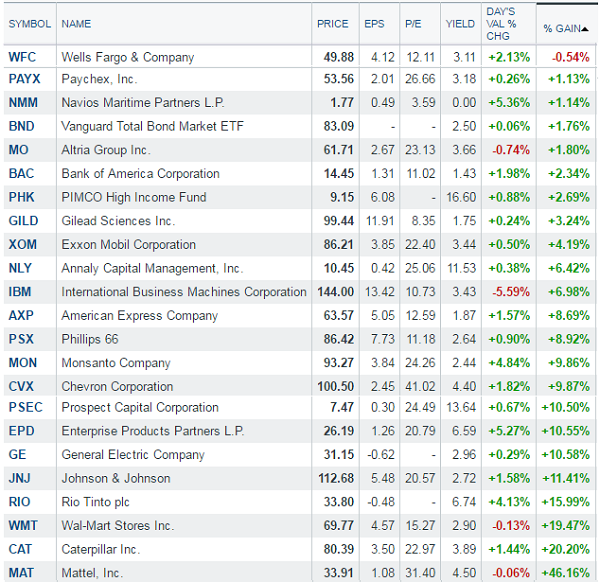600x582 pixels.
Task: Open the JNJ symbol link
Action: (20, 478)
